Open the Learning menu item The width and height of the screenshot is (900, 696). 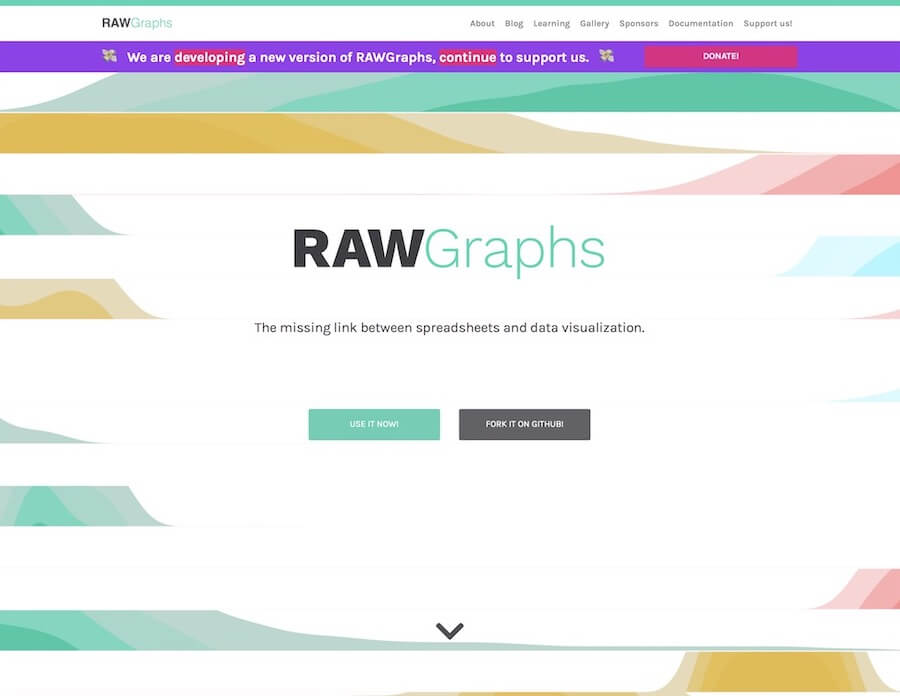pos(552,24)
